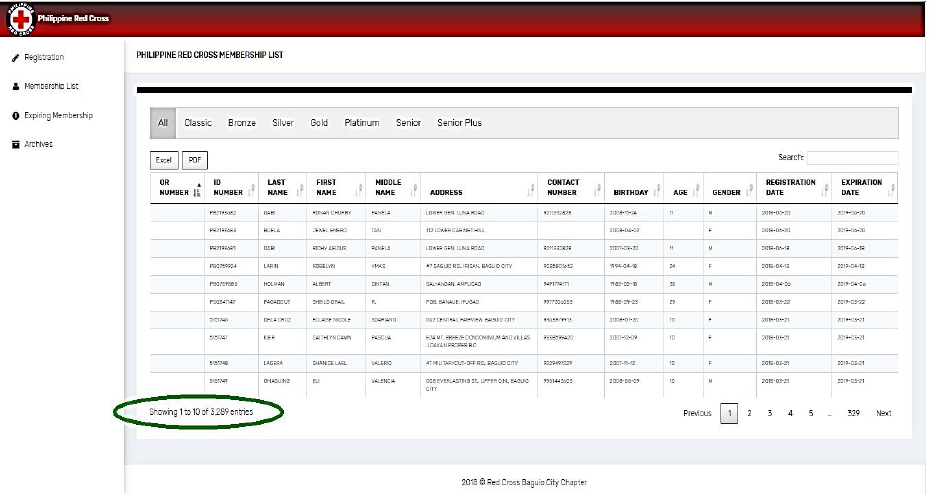936x495 pixels.
Task: Click last name cell DELA CRUZ
Action: click(277, 320)
